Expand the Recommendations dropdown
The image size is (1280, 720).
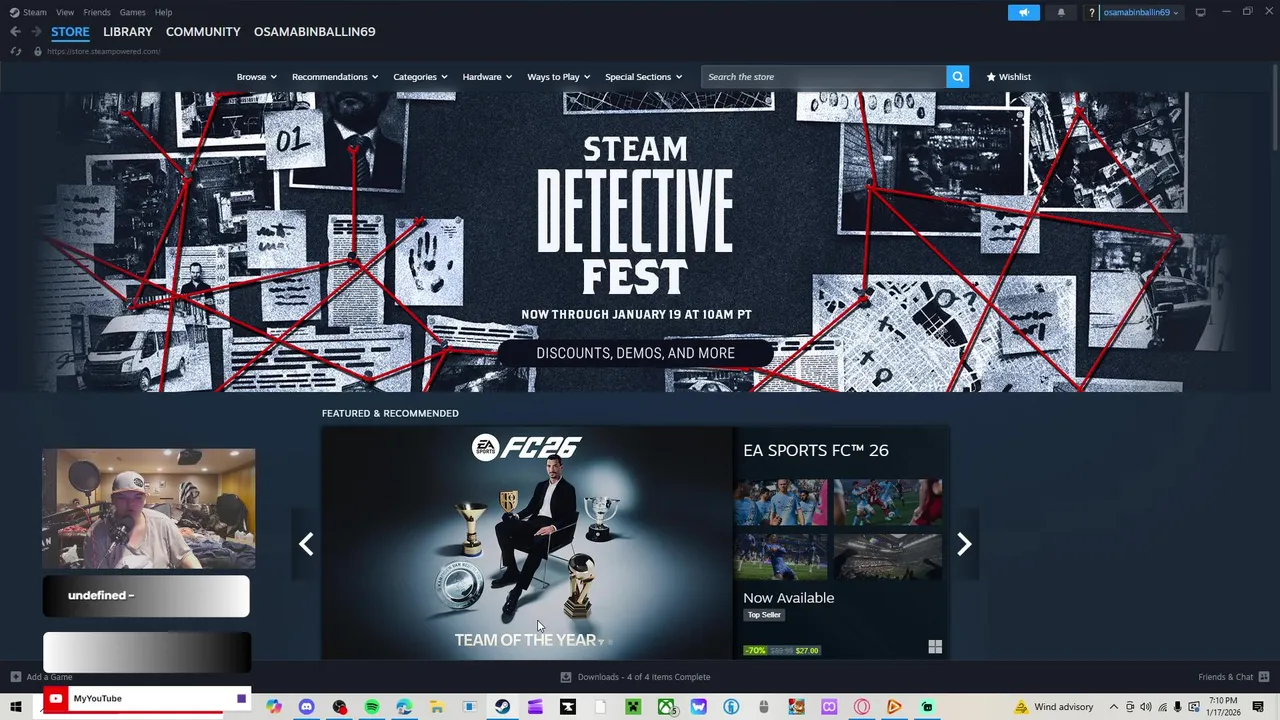point(335,77)
